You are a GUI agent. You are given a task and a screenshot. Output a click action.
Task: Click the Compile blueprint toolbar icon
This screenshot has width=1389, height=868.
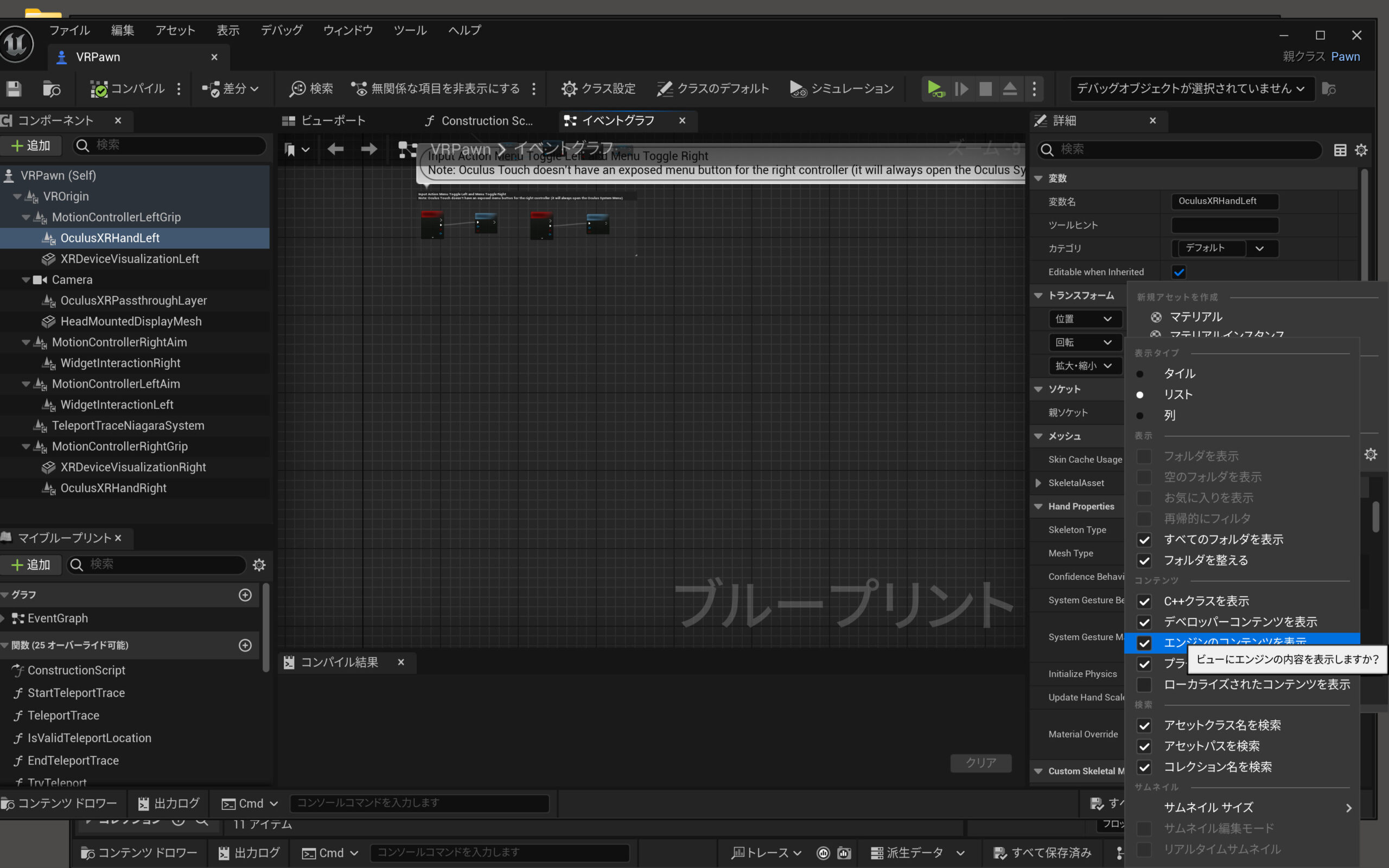point(99,89)
